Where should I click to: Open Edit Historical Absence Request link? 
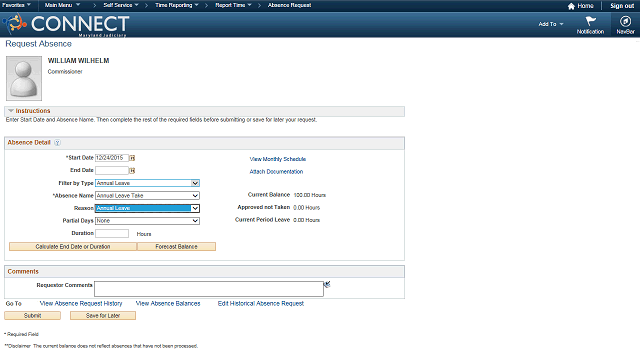[261, 304]
